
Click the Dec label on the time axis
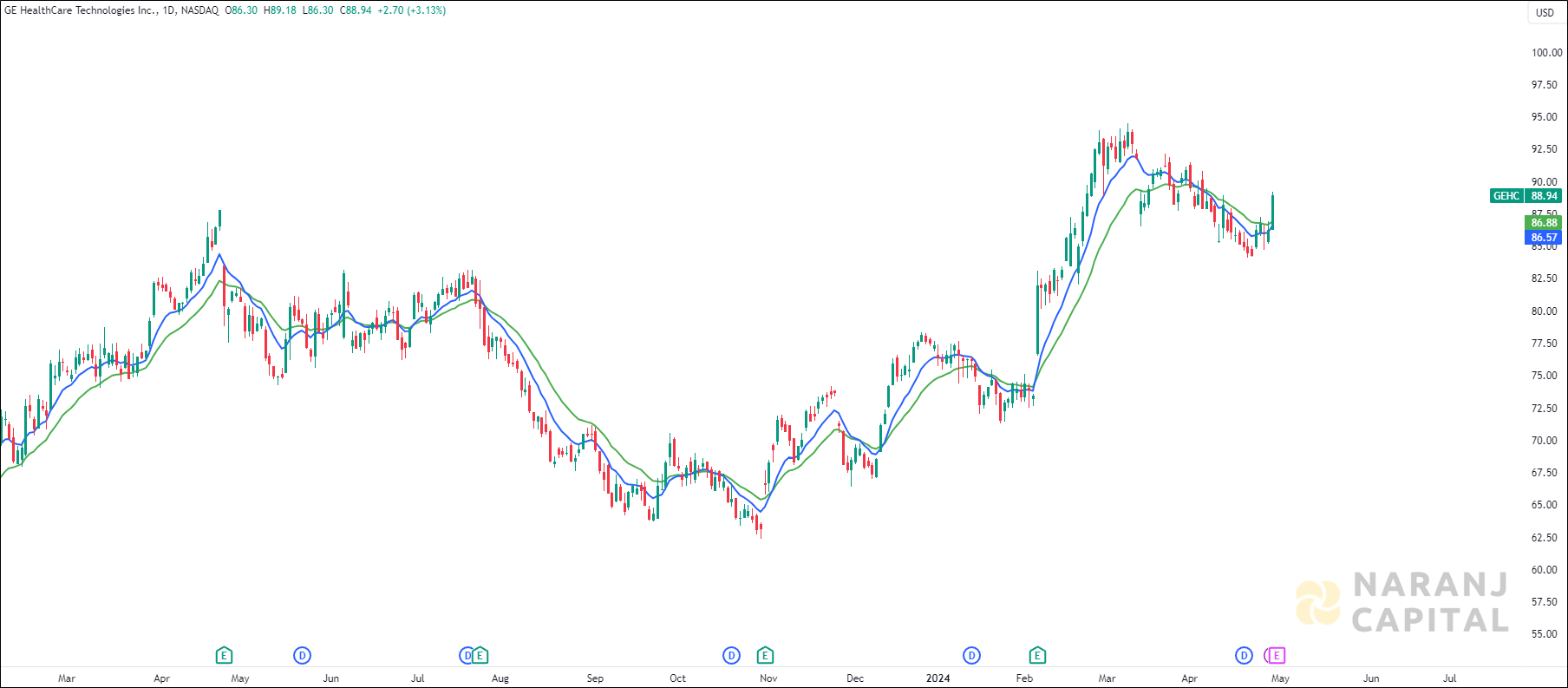pos(855,678)
